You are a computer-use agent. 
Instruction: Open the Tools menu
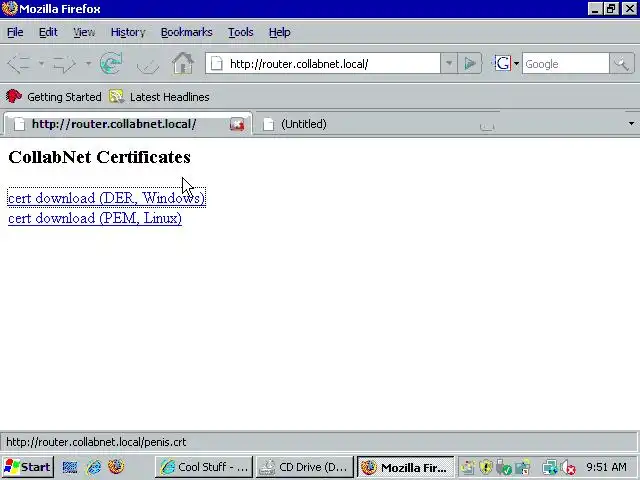click(240, 32)
